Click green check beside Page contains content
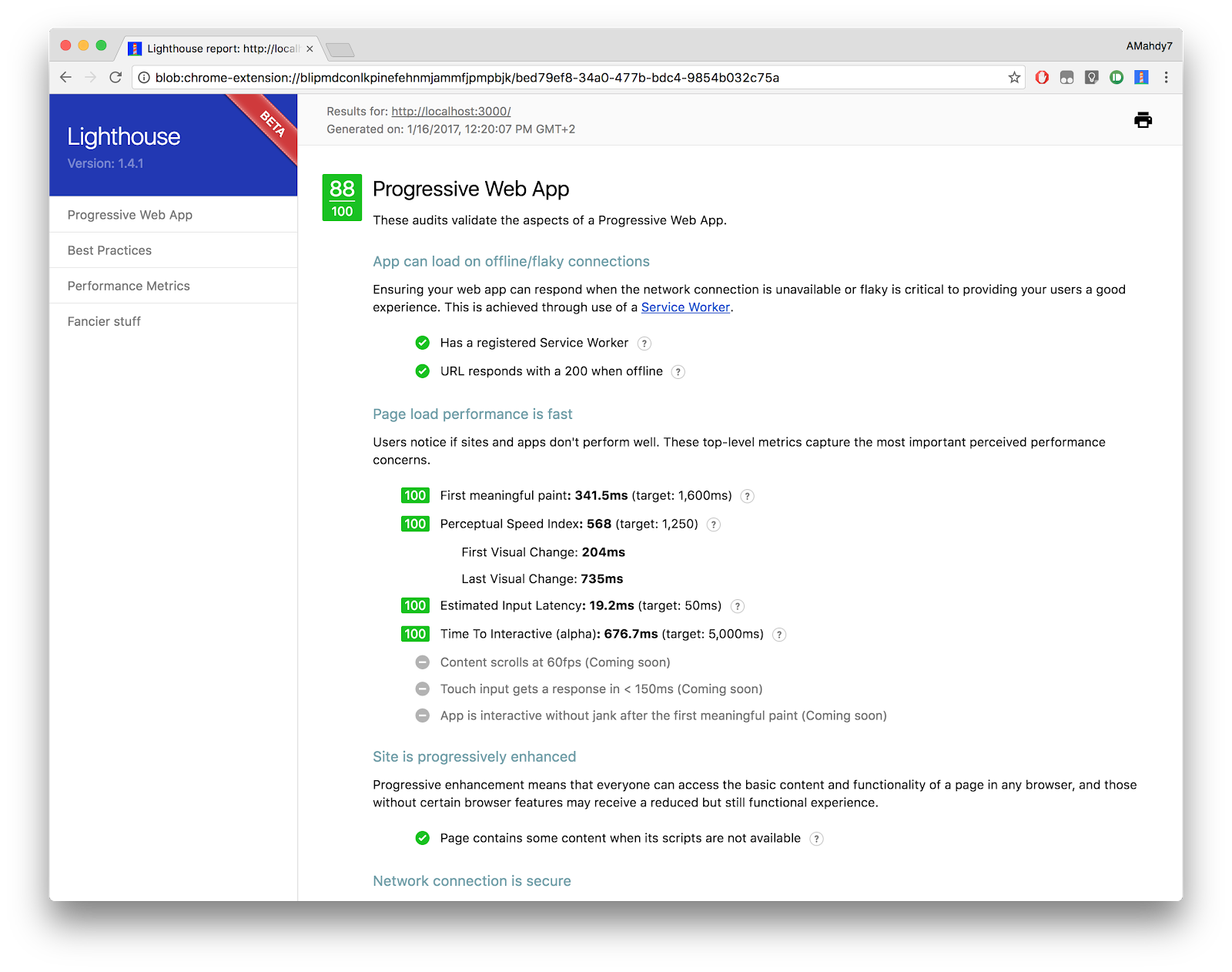The width and height of the screenshot is (1232, 972). click(x=422, y=838)
